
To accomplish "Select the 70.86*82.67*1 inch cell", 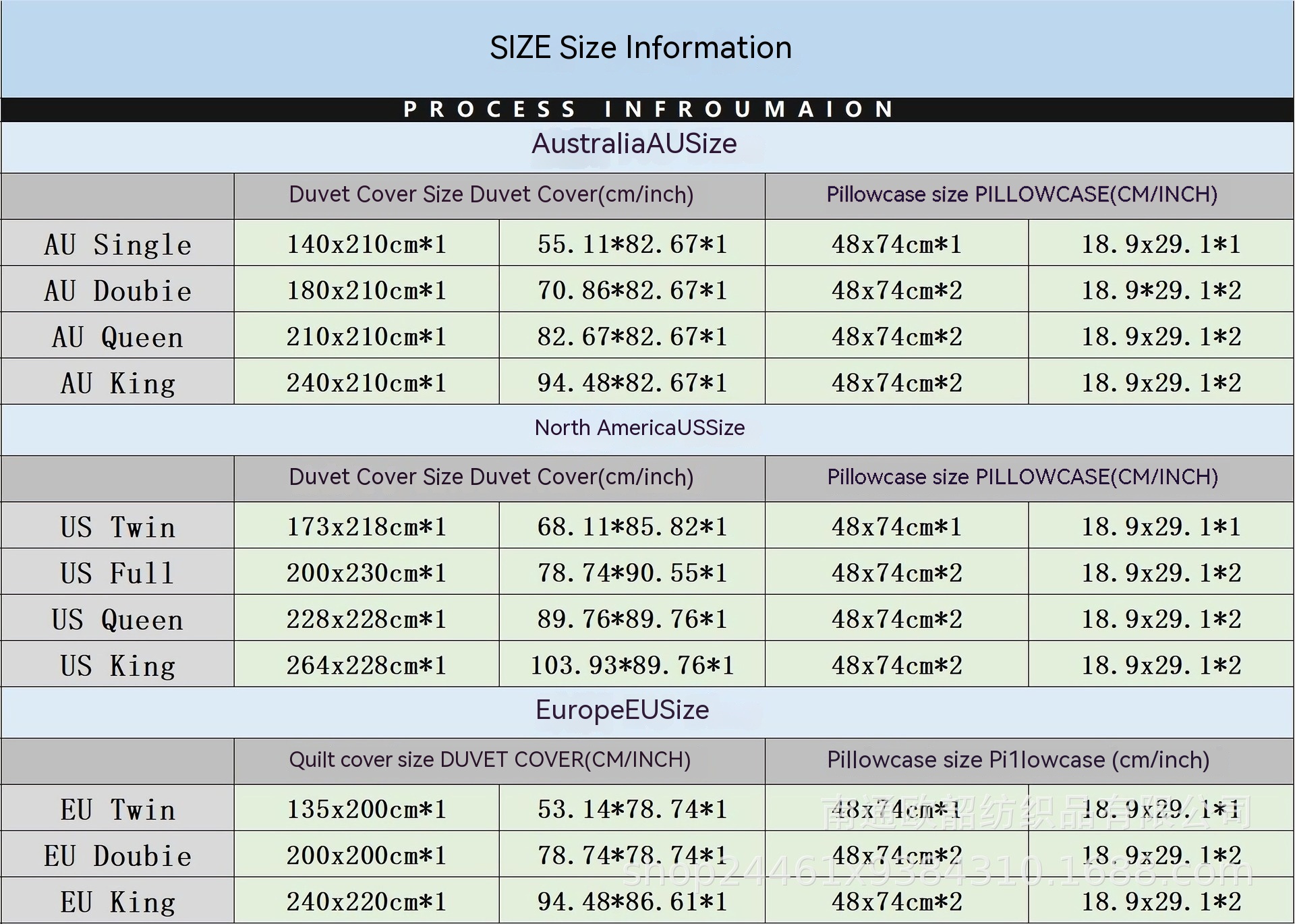I will (x=632, y=291).
